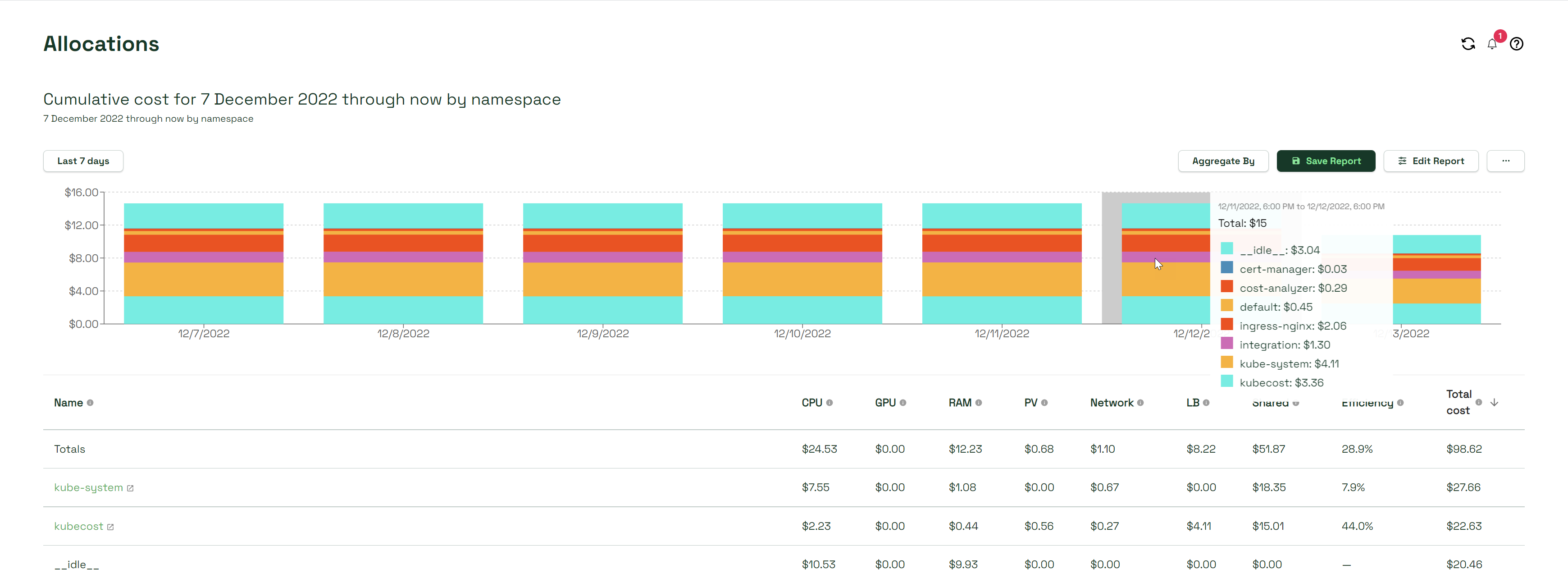Screen dimensions: 1568x583
Task: Click the tooltip Total: $15 text
Action: [1242, 223]
